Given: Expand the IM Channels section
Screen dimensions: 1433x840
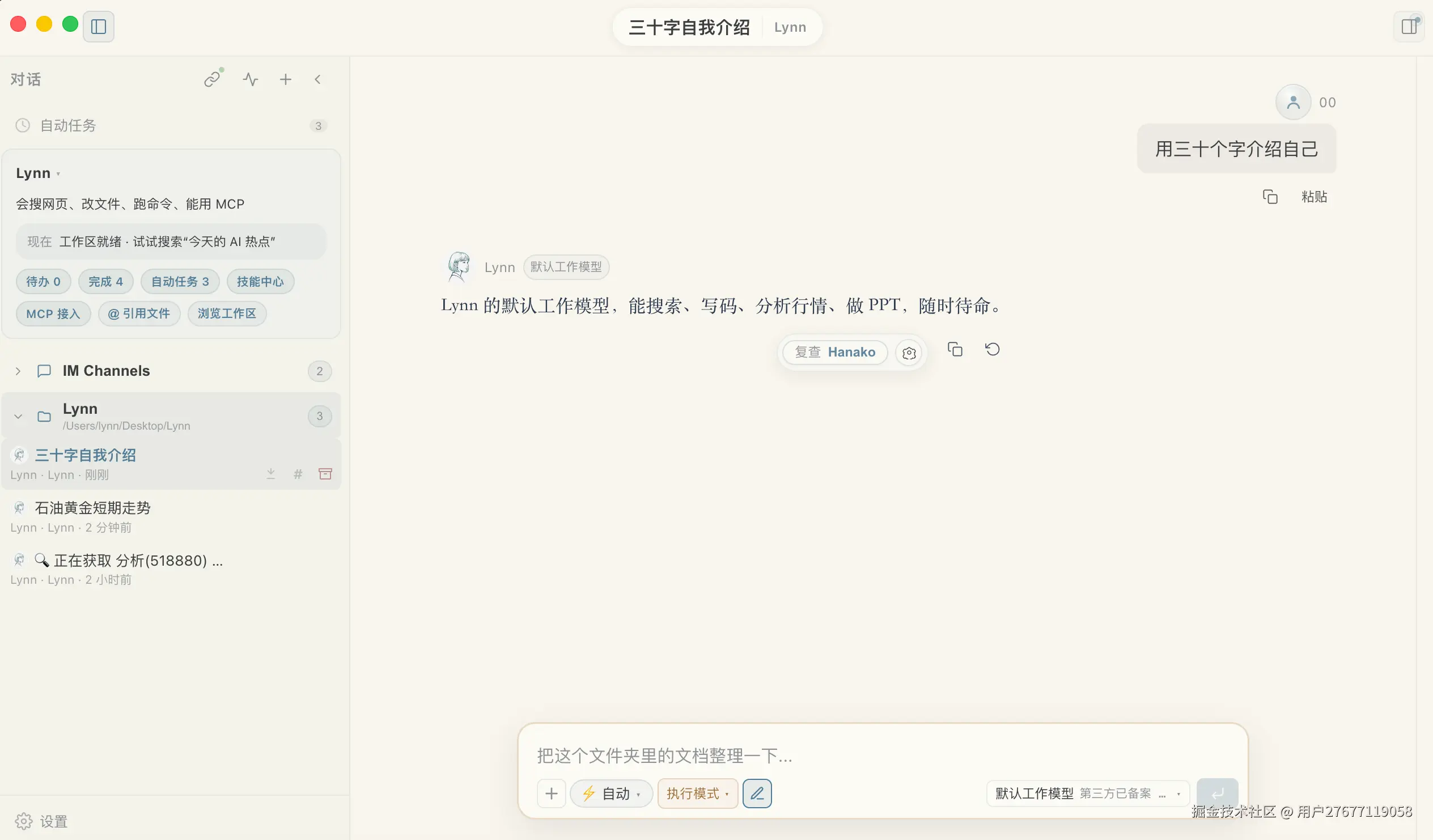Looking at the screenshot, I should [x=18, y=371].
